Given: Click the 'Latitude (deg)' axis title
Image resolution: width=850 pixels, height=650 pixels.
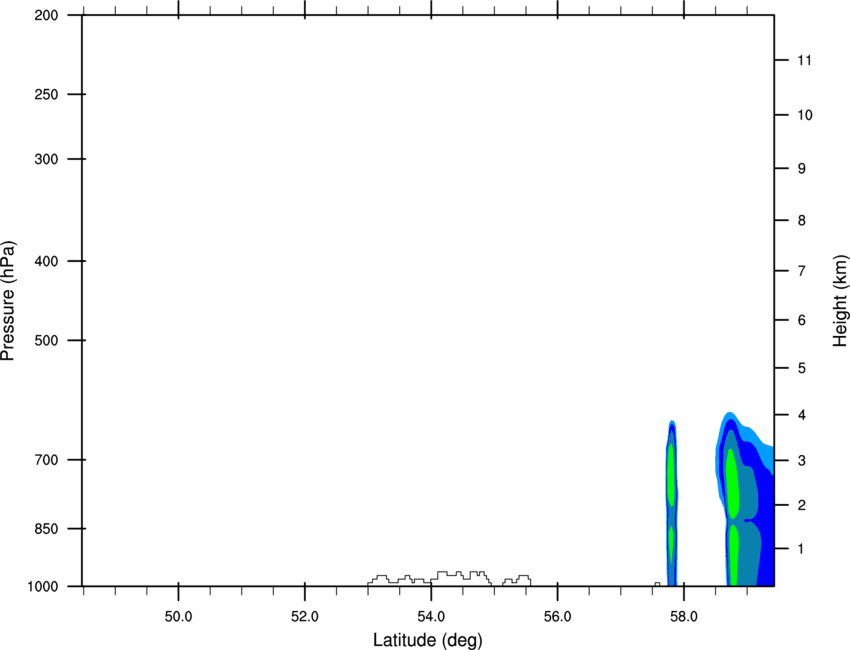Looking at the screenshot, I should coord(428,640).
